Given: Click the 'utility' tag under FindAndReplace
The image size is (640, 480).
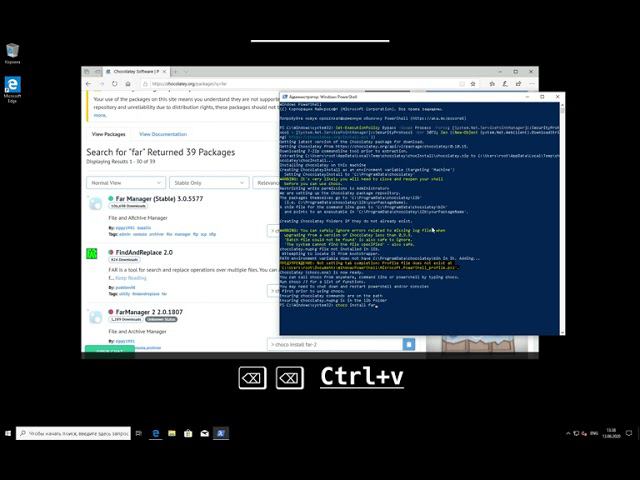Looking at the screenshot, I should pyautogui.click(x=124, y=294).
